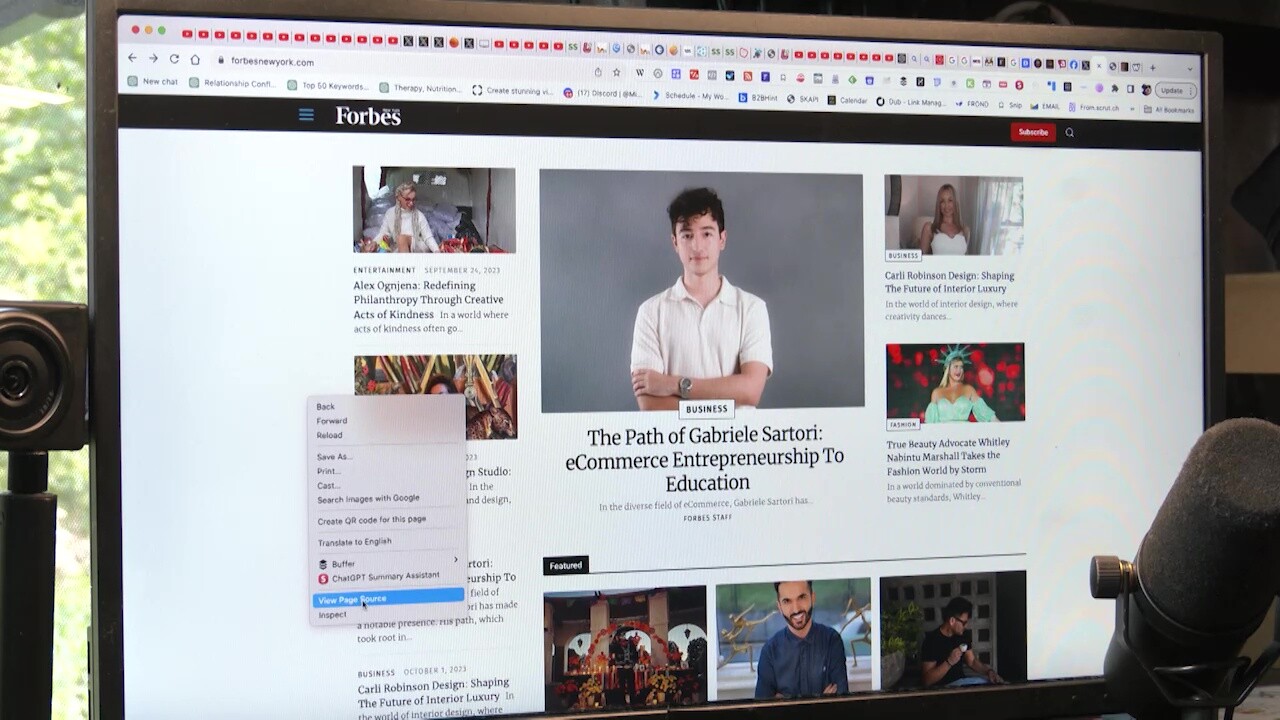This screenshot has width=1280, height=720.
Task: Select Inspect from the context menu
Action: click(x=332, y=615)
